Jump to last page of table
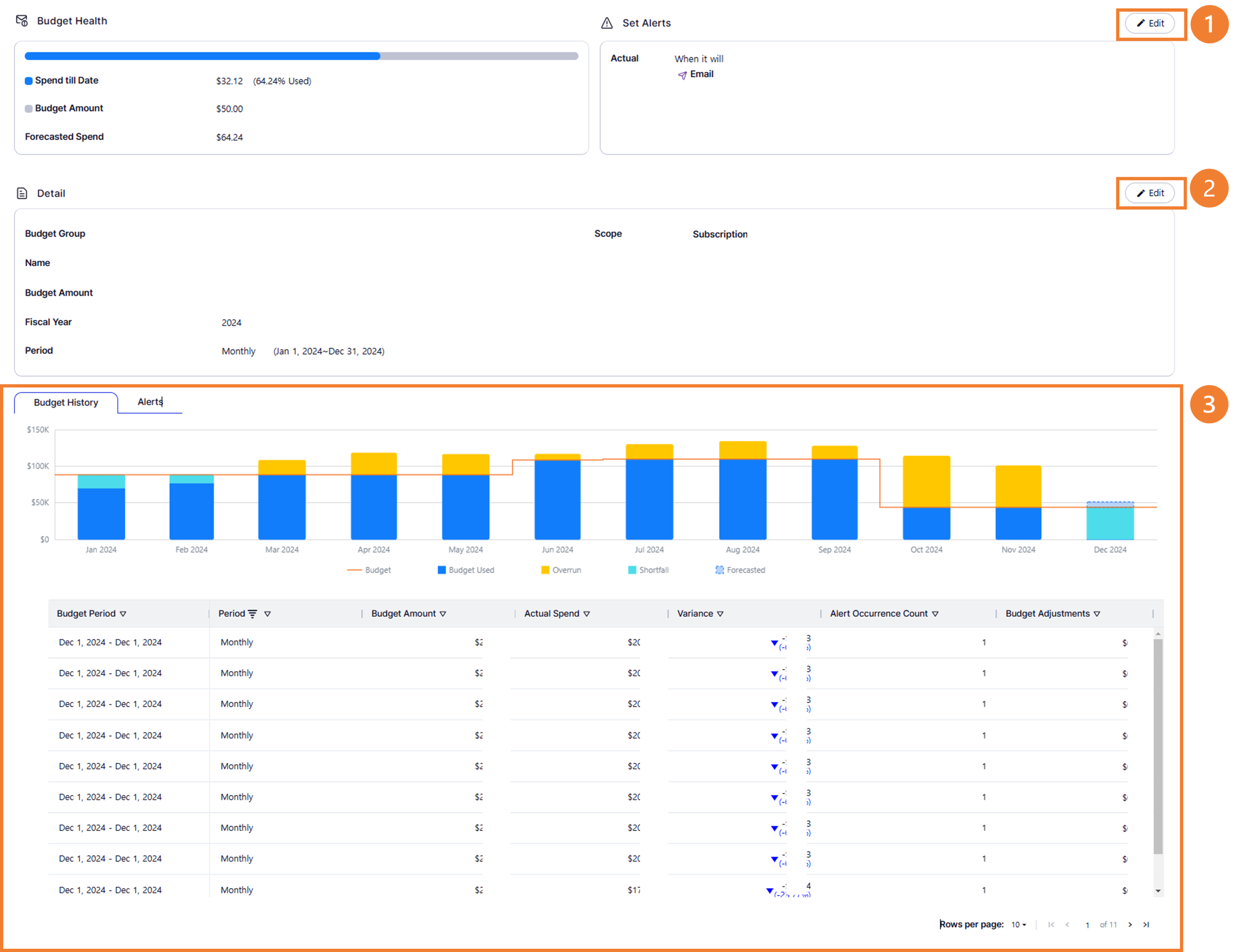 click(1146, 924)
